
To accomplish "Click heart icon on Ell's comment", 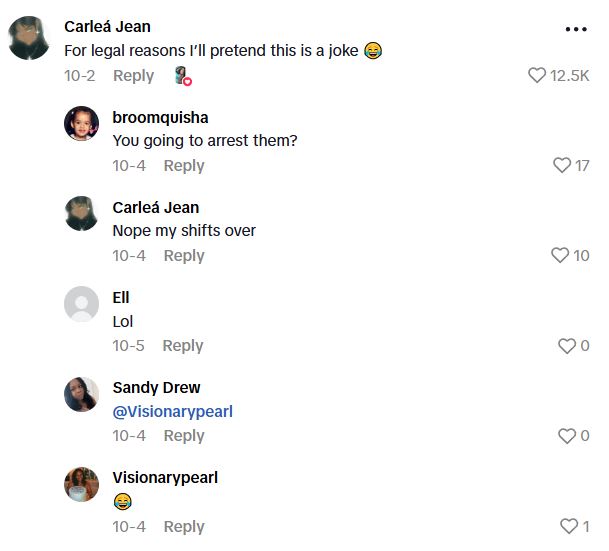I will coord(567,346).
